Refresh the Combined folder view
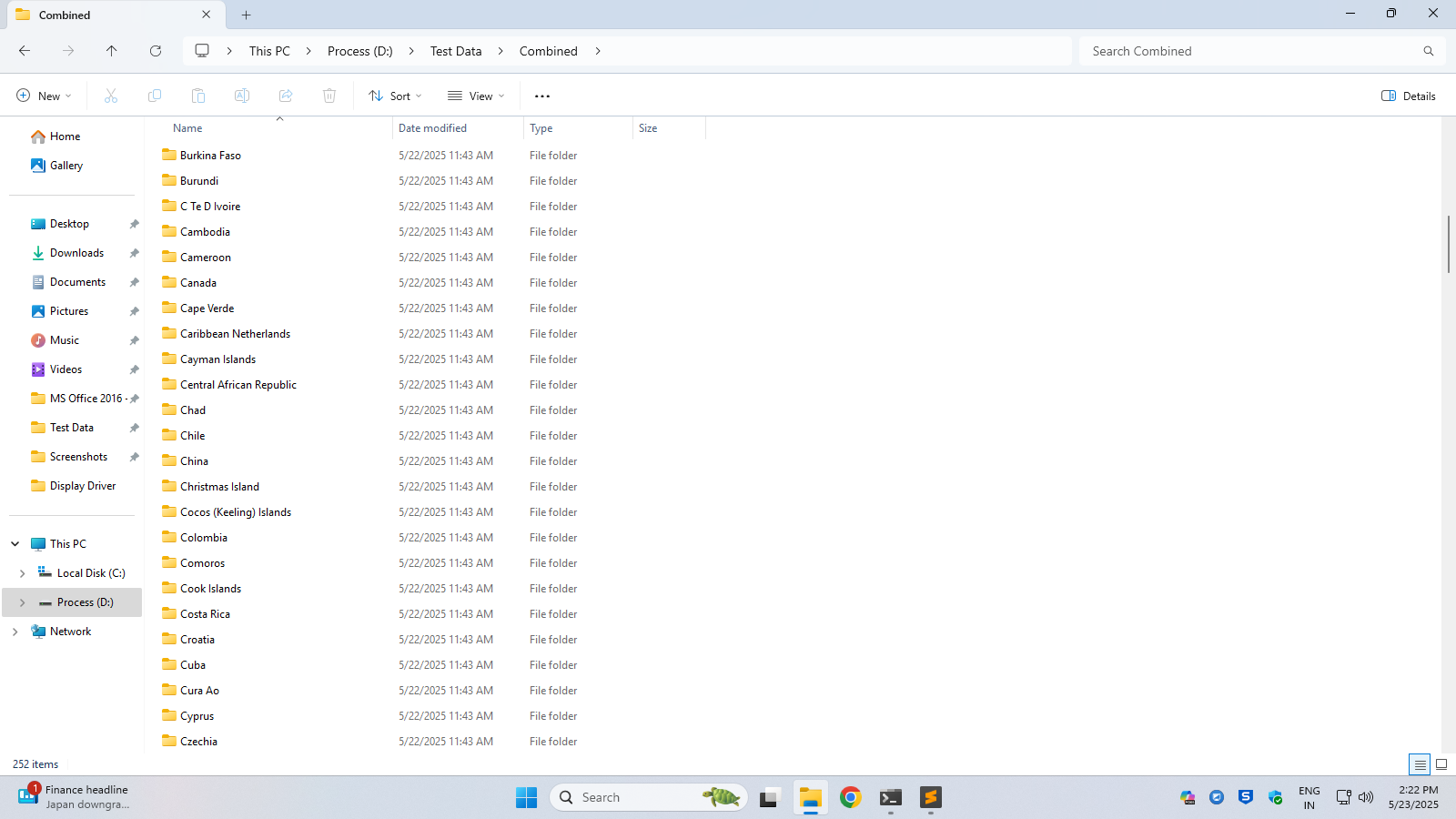 (156, 51)
